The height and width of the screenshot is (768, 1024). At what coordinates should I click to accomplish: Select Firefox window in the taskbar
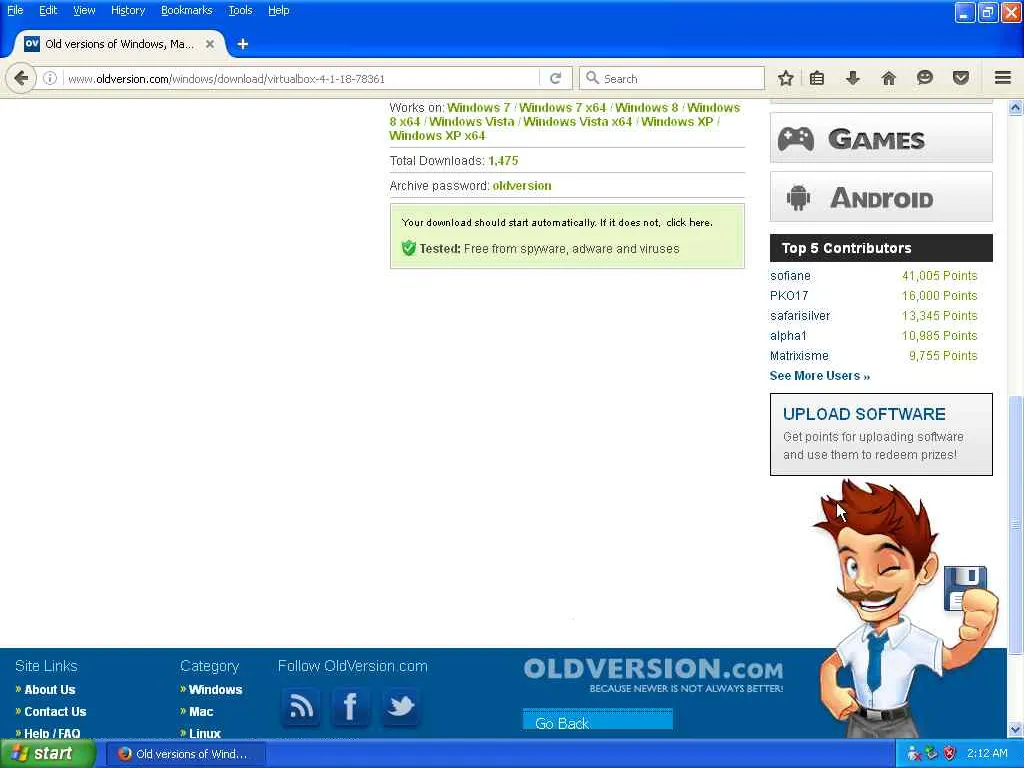[x=185, y=754]
